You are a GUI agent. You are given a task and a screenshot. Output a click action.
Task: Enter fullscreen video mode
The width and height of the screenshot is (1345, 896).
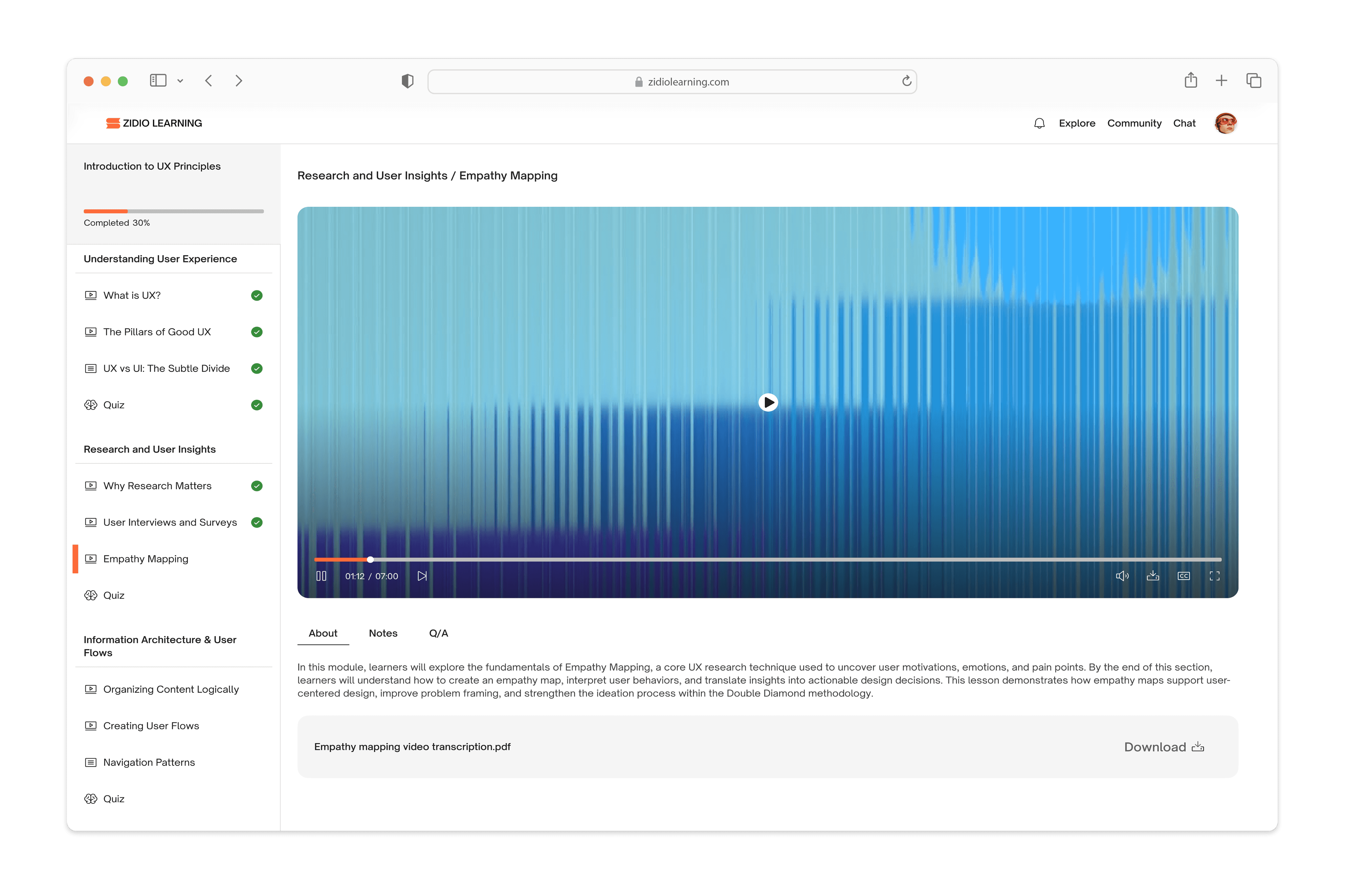point(1214,576)
